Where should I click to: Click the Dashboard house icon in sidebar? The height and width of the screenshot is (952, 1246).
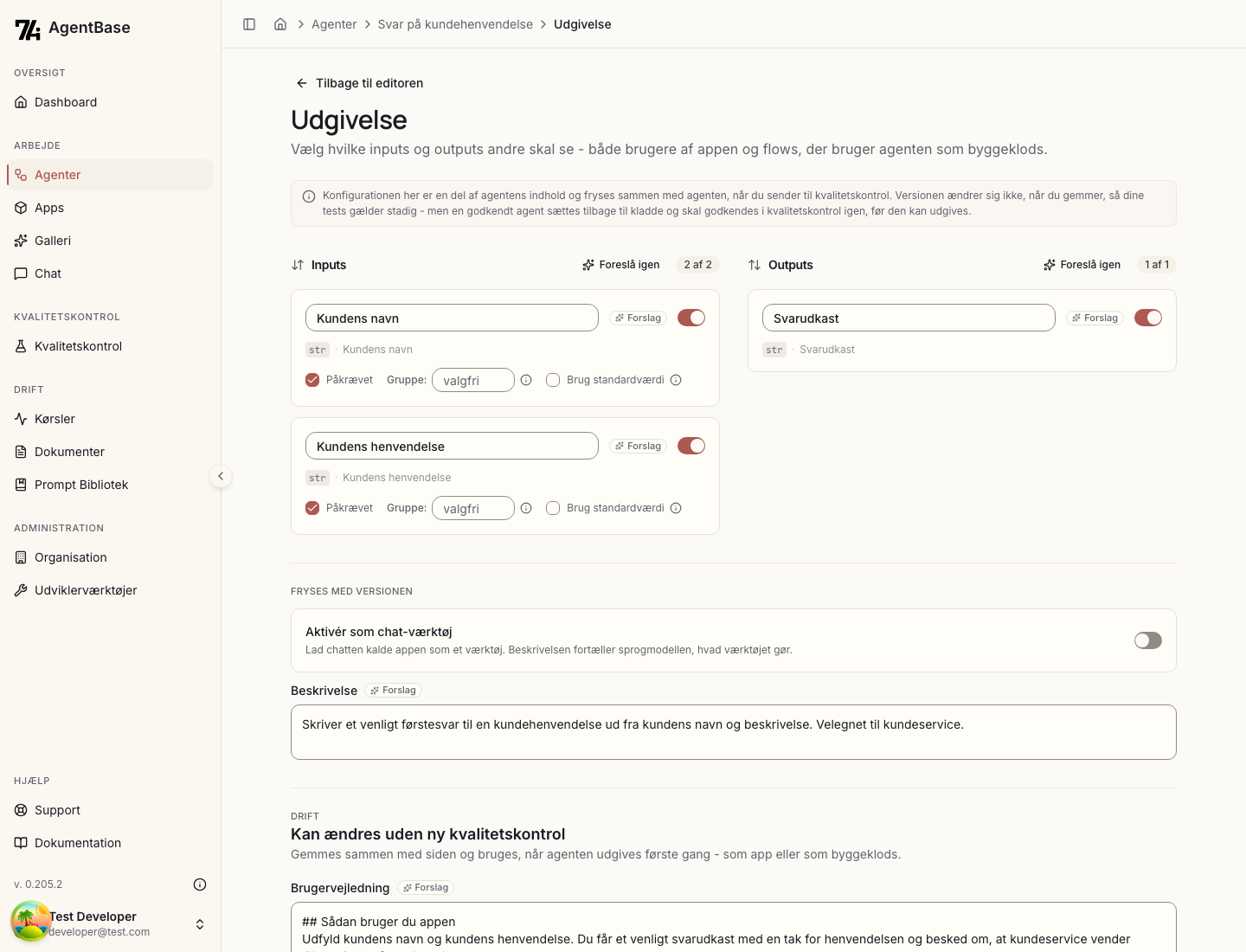tap(21, 102)
